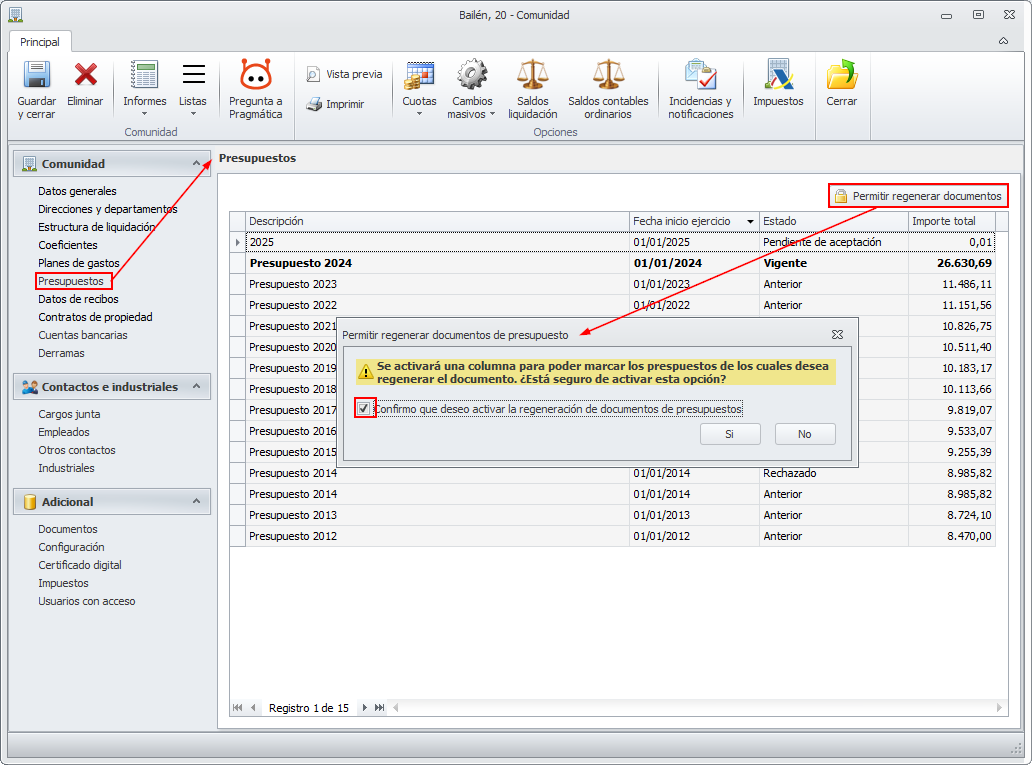The width and height of the screenshot is (1032, 765).
Task: Click Vista previa in the toolbar
Action: coord(344,74)
